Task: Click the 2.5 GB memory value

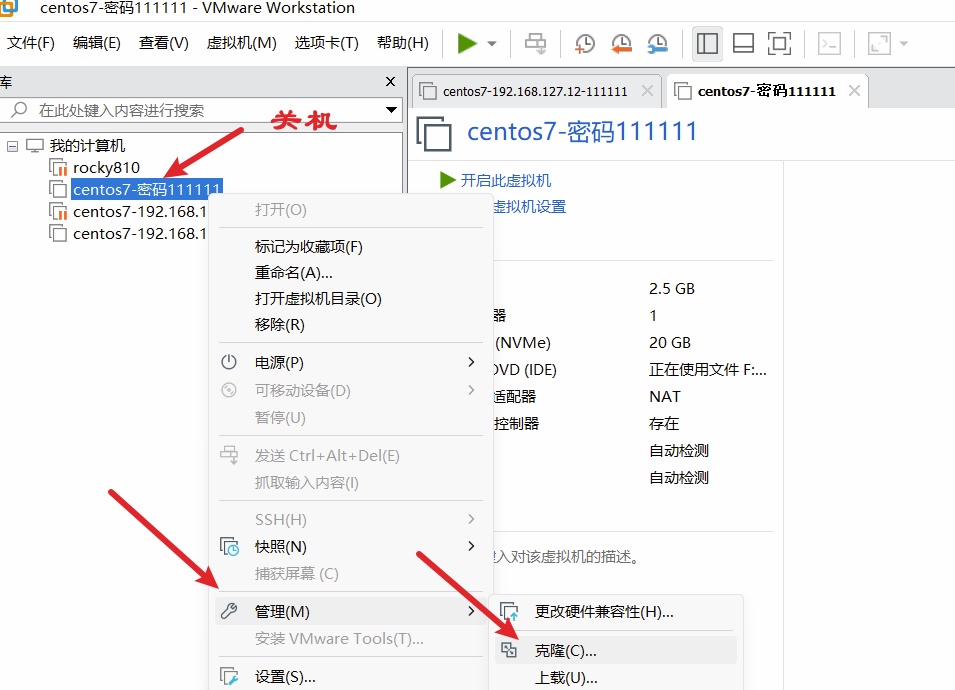Action: click(x=672, y=289)
